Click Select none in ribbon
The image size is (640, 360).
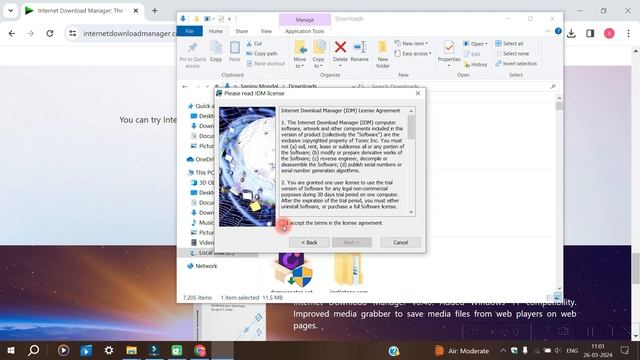[x=512, y=53]
